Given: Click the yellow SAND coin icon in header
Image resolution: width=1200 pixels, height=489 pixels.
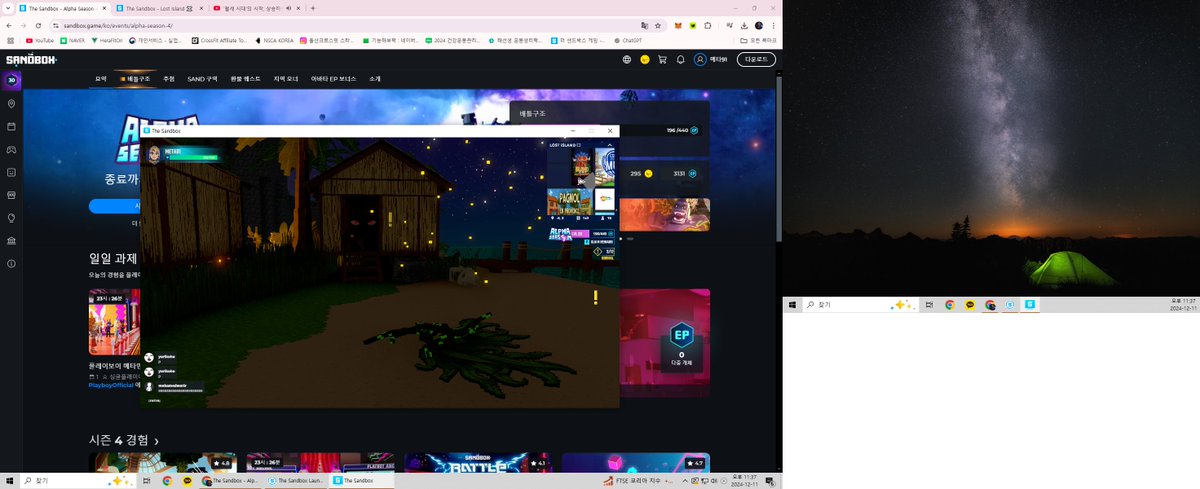Looking at the screenshot, I should click(645, 59).
